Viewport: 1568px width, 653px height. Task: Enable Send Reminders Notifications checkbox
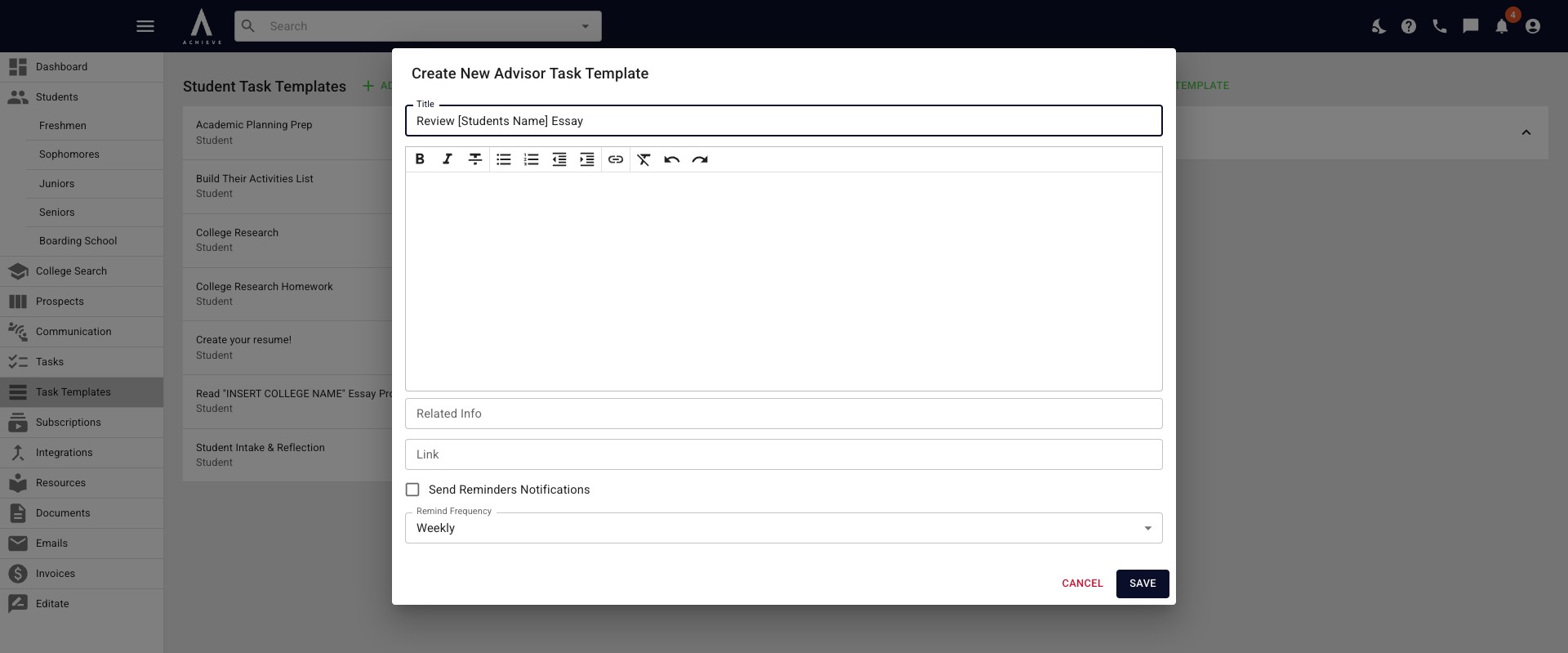[x=412, y=490]
